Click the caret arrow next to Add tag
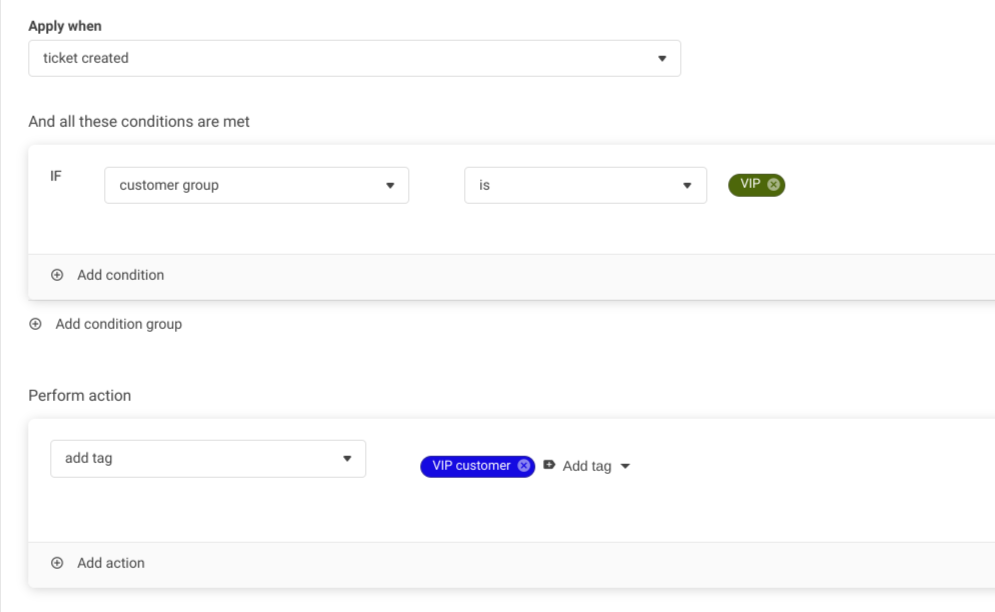The image size is (995, 612). click(x=626, y=466)
